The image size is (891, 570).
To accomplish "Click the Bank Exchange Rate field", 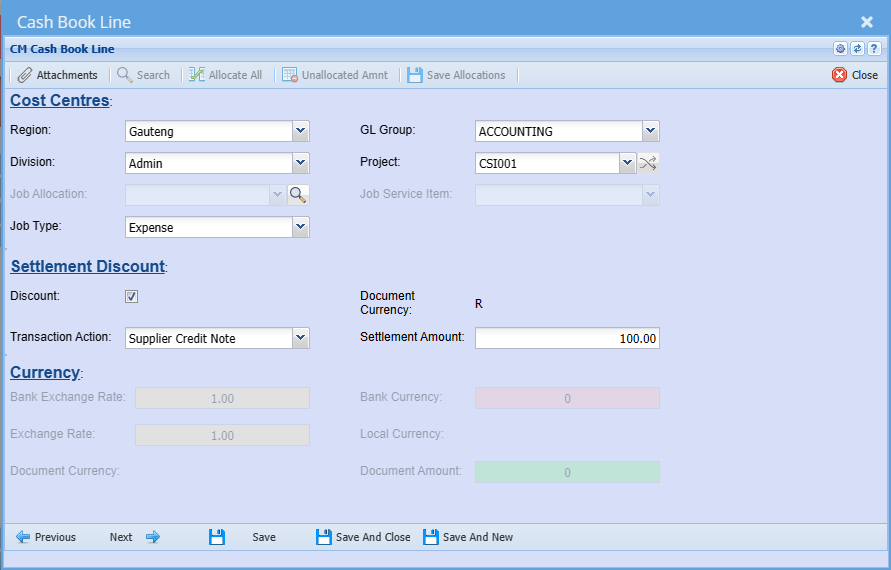I will click(222, 398).
